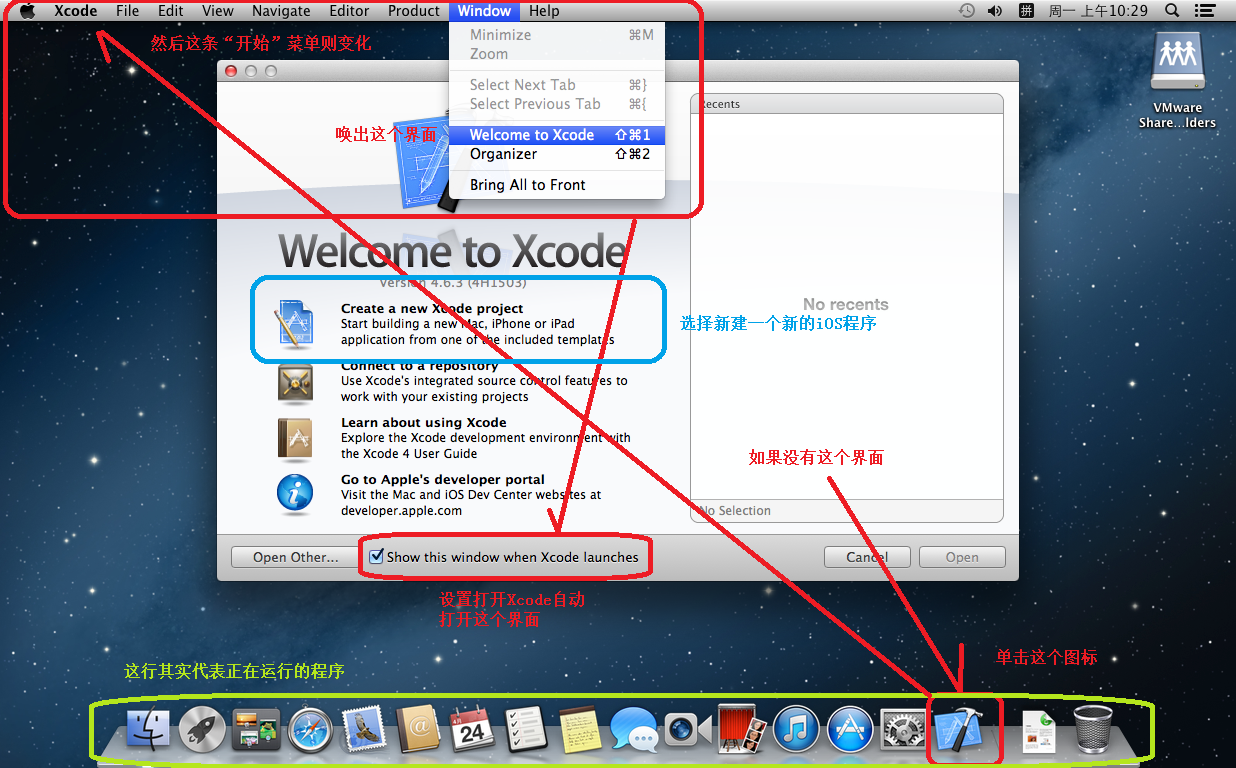This screenshot has height=768, width=1236.
Task: Open the Help menu
Action: [544, 11]
